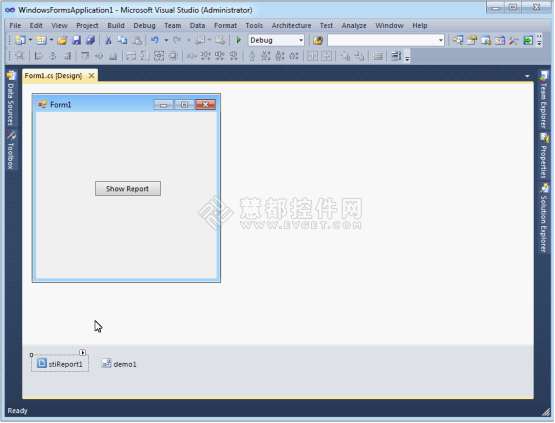The width and height of the screenshot is (555, 423).
Task: Select the stiReport1 component in tray
Action: (60, 364)
